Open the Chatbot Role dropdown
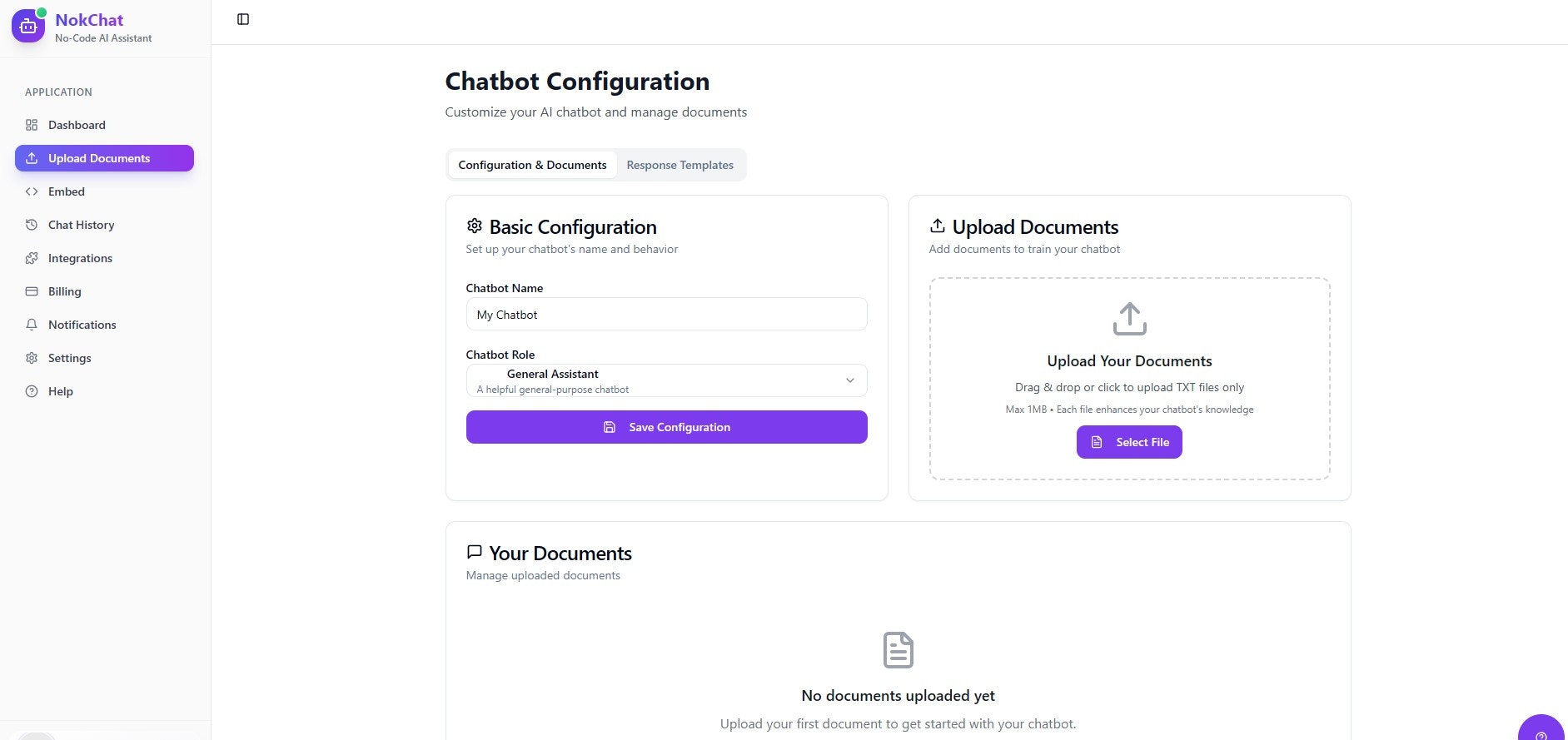 pyautogui.click(x=666, y=380)
